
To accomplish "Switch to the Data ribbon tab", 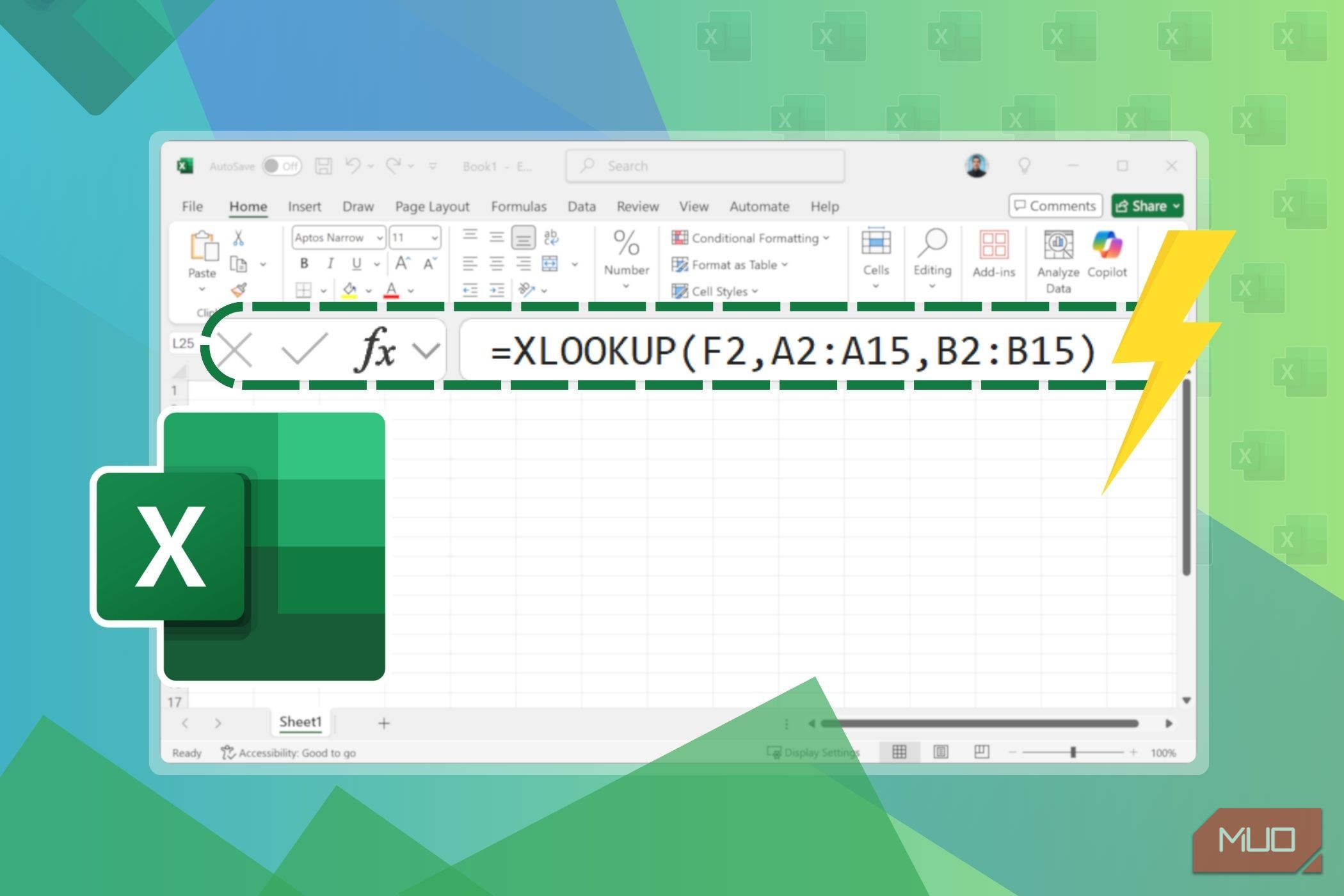I will tap(581, 206).
